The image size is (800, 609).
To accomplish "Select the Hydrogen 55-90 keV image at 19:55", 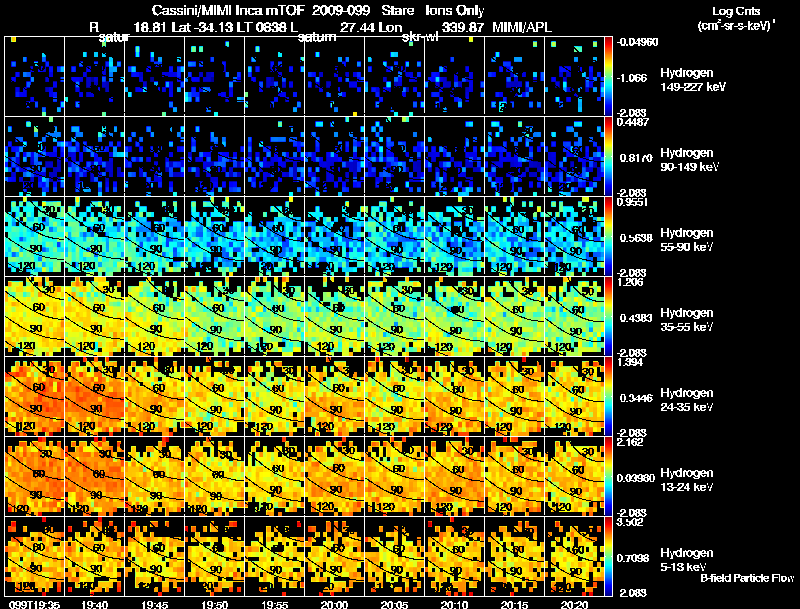I will [x=274, y=236].
